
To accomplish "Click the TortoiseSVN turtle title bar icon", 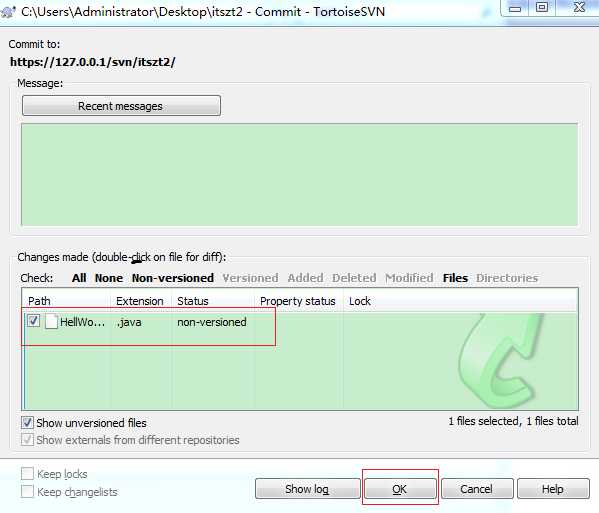I will [x=8, y=11].
